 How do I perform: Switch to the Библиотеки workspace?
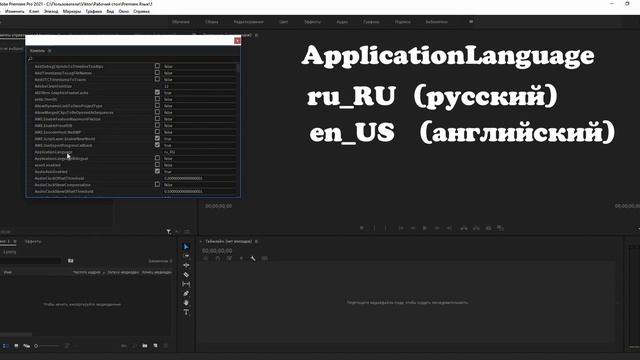point(437,22)
